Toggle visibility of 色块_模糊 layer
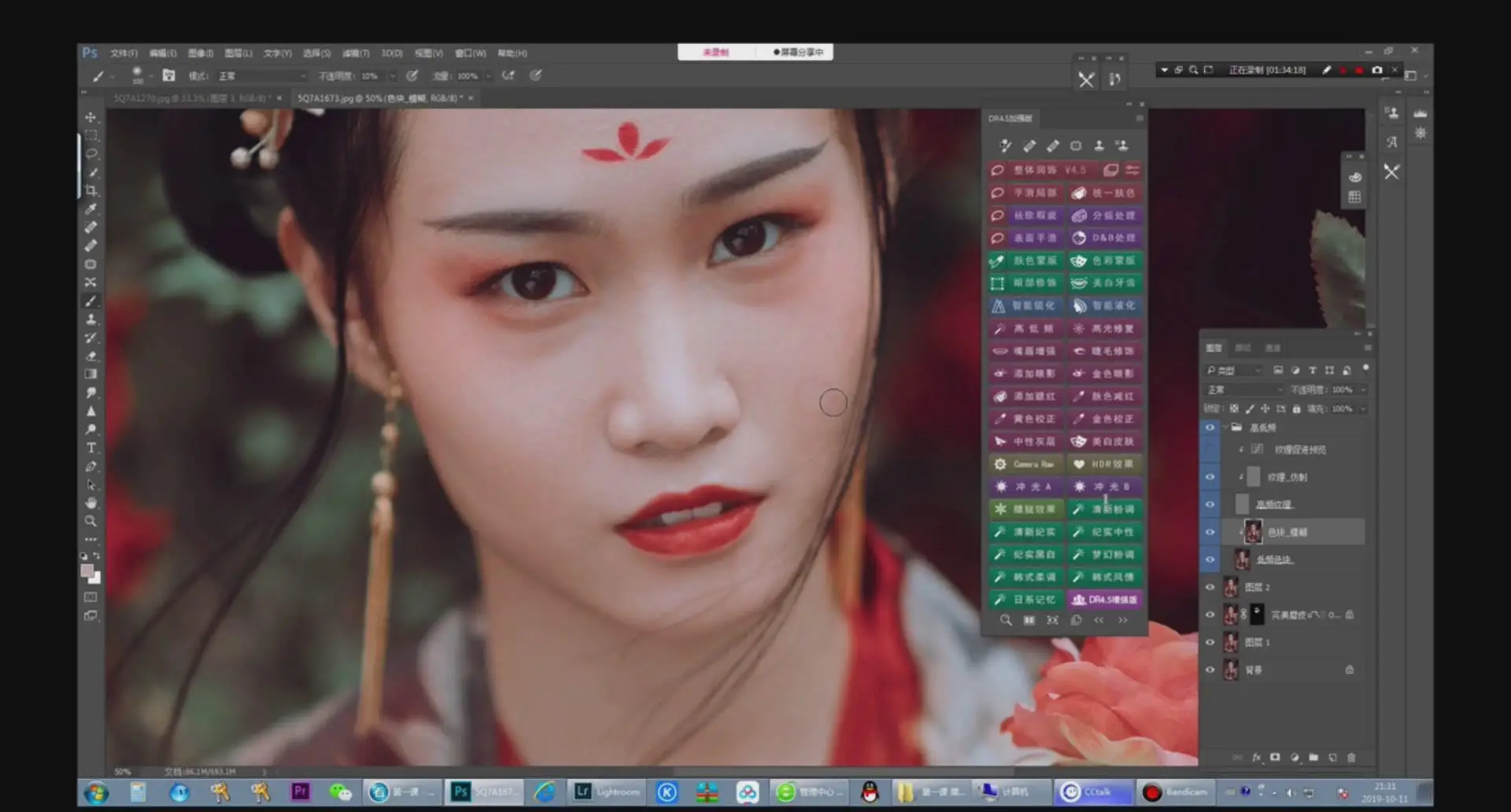1511x812 pixels. tap(1210, 532)
